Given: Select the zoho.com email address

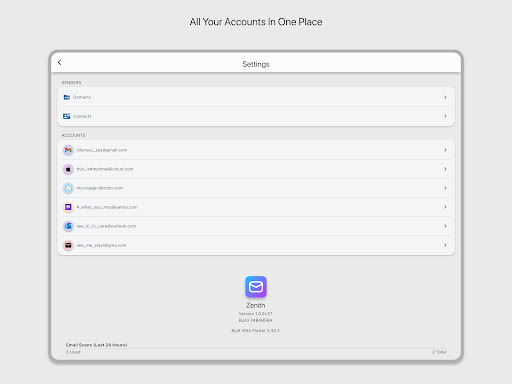Looking at the screenshot, I should tap(99, 188).
